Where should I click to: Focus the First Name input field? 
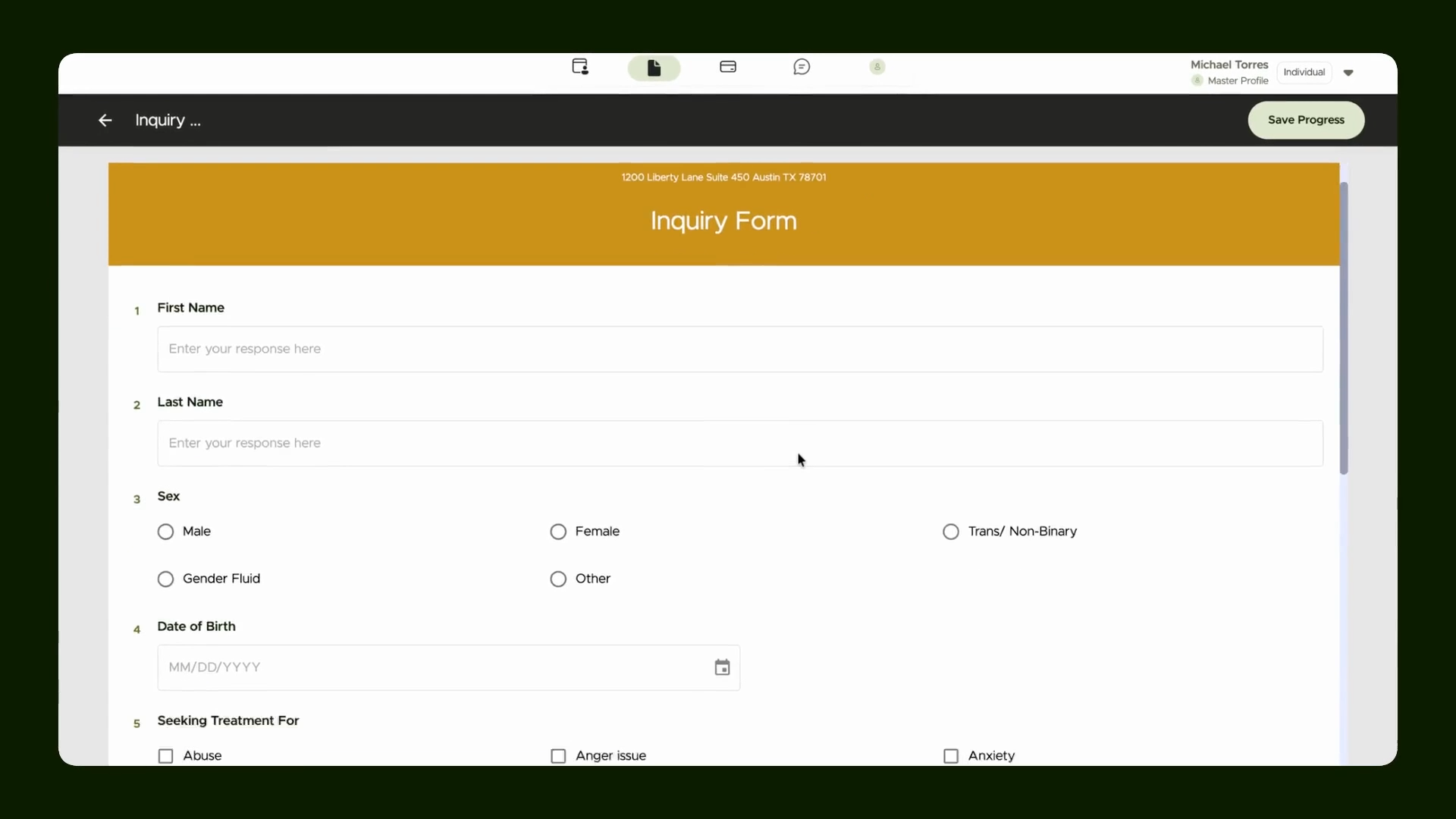click(x=740, y=349)
